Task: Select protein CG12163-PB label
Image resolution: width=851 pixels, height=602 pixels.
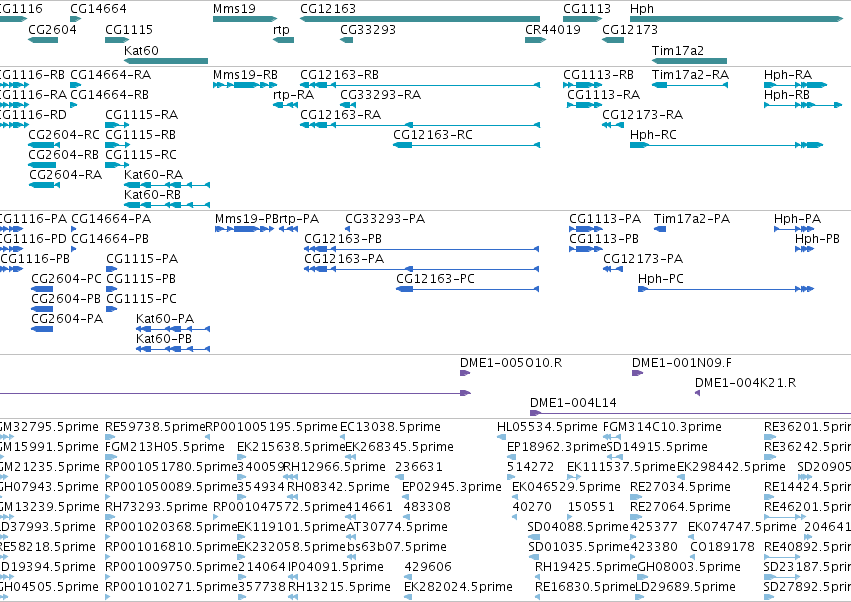Action: coord(342,238)
